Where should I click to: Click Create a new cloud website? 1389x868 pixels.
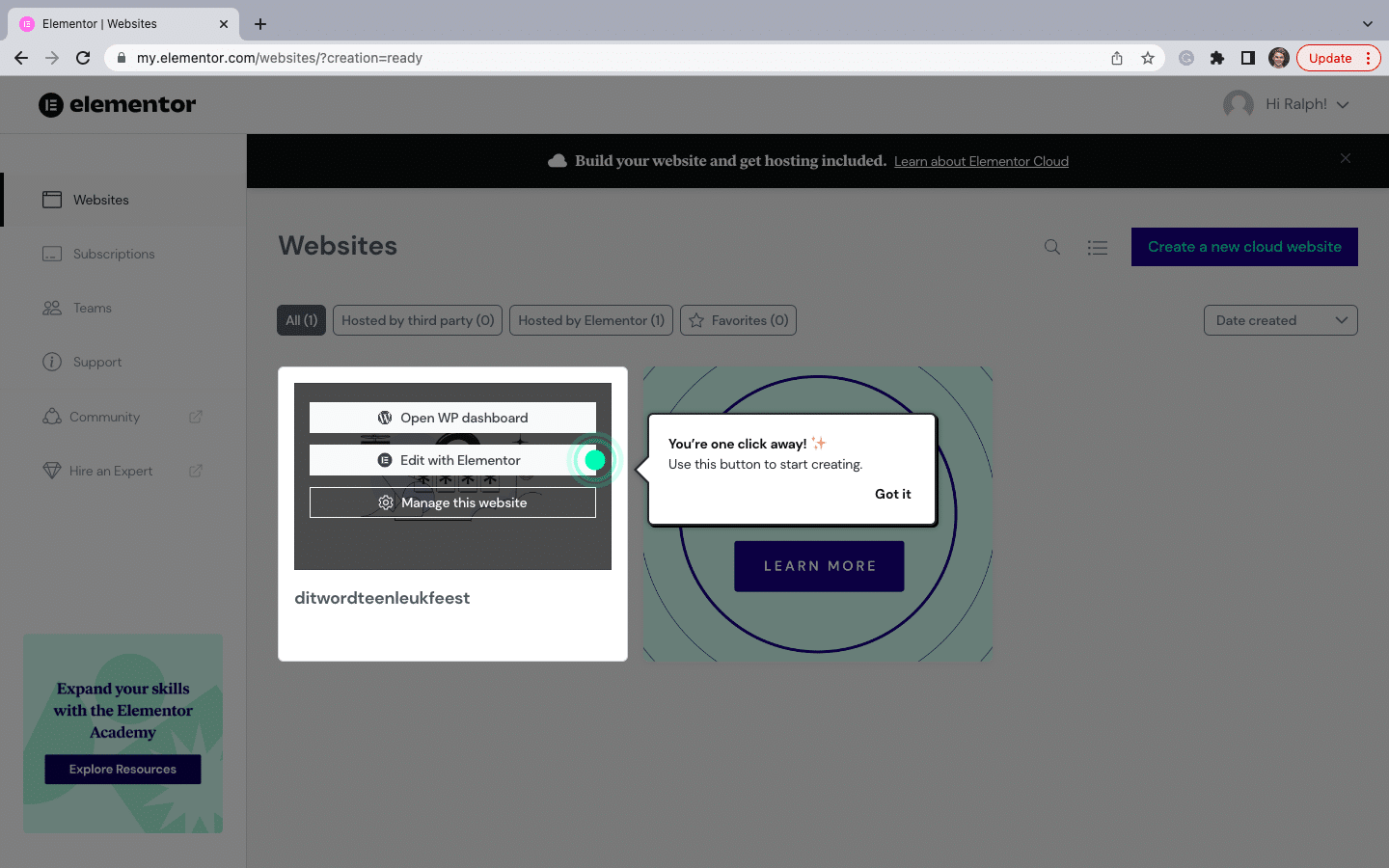[1243, 247]
